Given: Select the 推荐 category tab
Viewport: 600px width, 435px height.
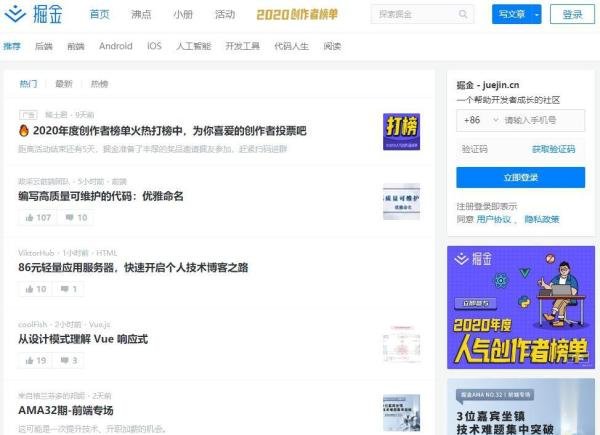Looking at the screenshot, I should pos(12,46).
